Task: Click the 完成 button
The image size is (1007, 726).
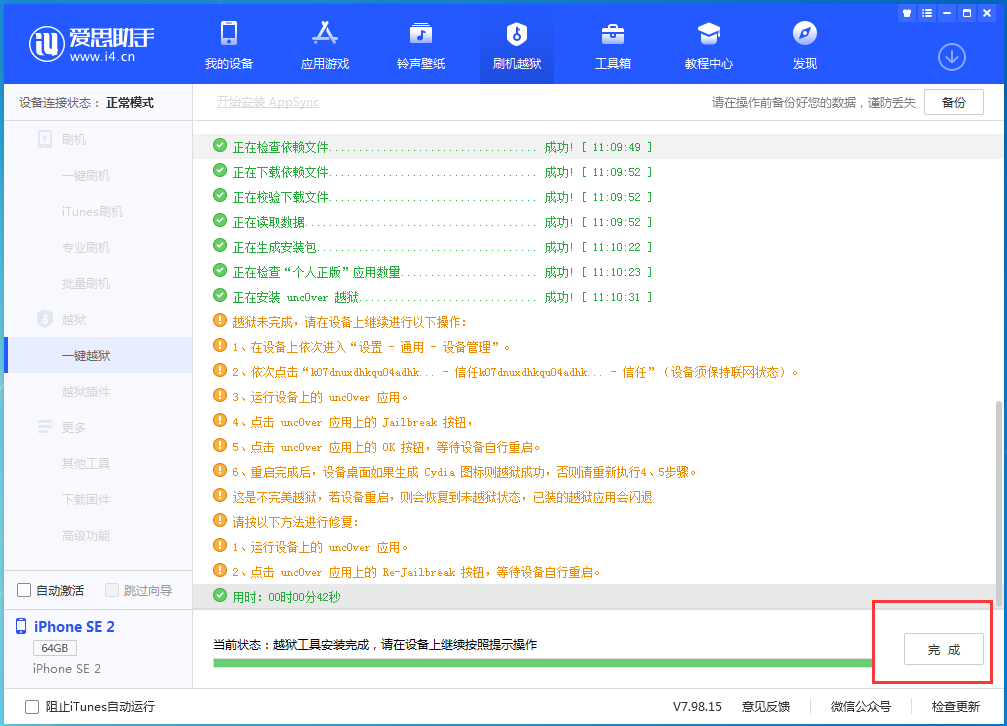Action: (943, 649)
